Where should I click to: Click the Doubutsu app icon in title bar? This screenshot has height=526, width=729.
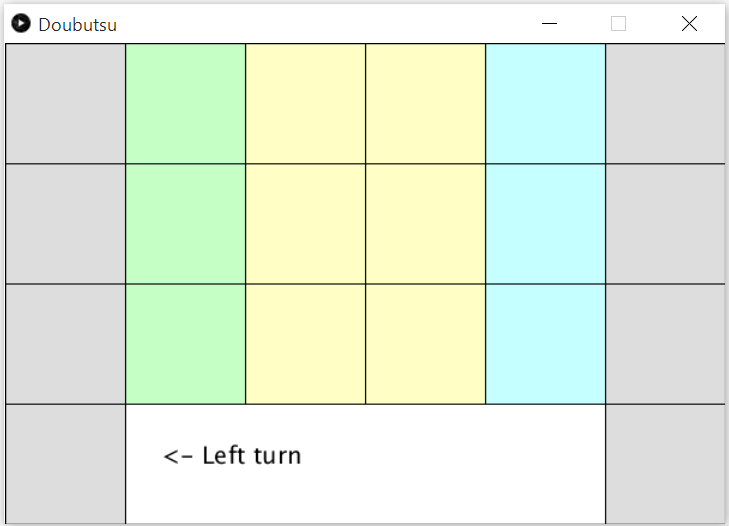point(20,24)
